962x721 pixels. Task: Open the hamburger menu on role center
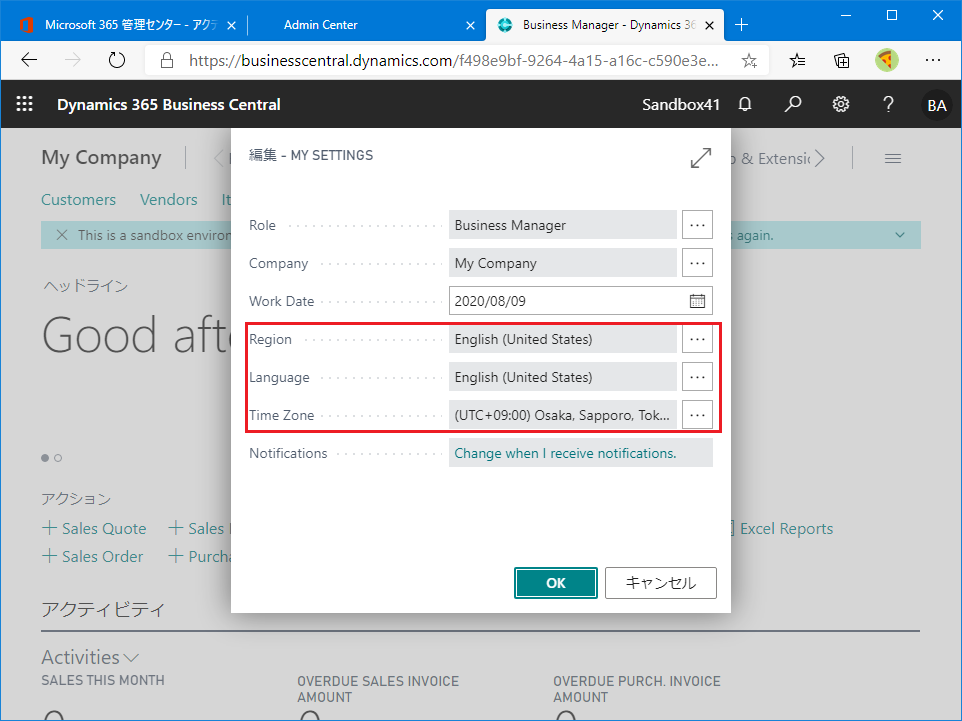(893, 159)
